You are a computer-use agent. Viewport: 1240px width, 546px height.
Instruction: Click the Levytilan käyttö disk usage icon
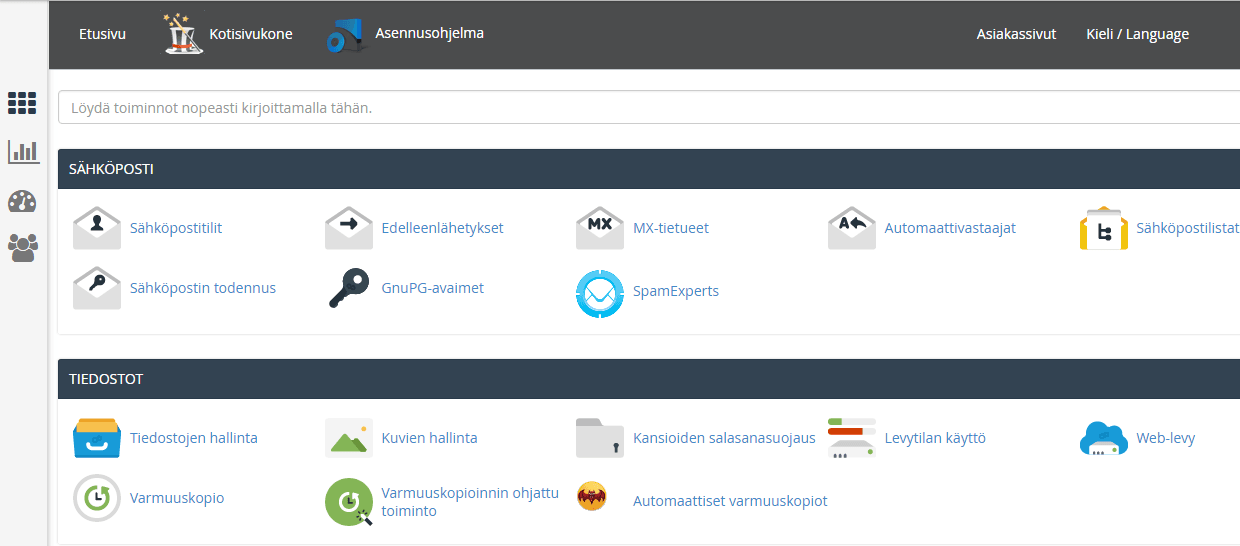(x=852, y=438)
